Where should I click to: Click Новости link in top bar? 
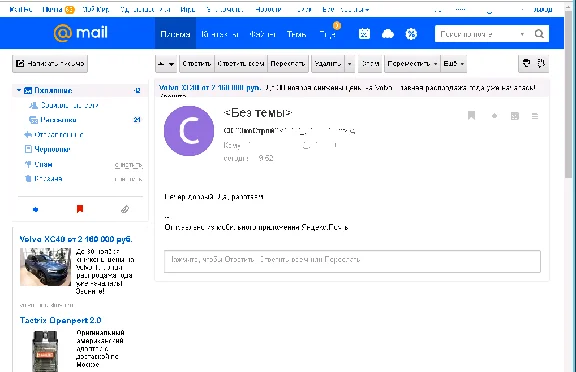click(268, 10)
